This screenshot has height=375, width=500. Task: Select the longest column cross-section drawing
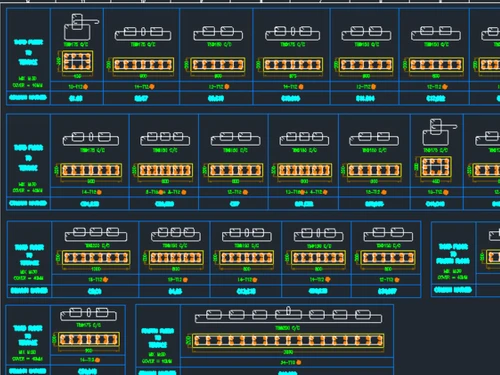click(288, 341)
